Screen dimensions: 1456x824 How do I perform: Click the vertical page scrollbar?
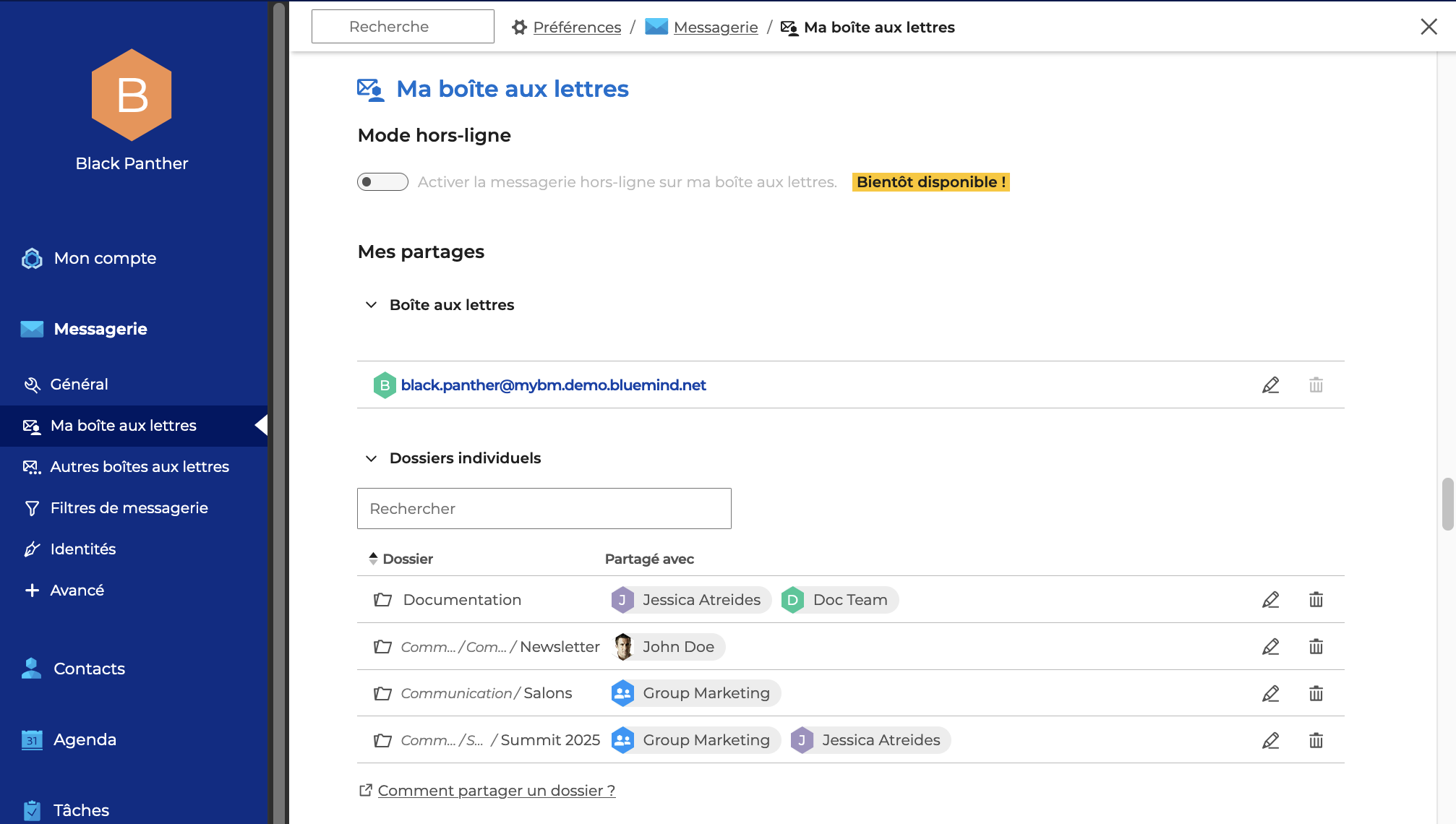(x=1447, y=504)
